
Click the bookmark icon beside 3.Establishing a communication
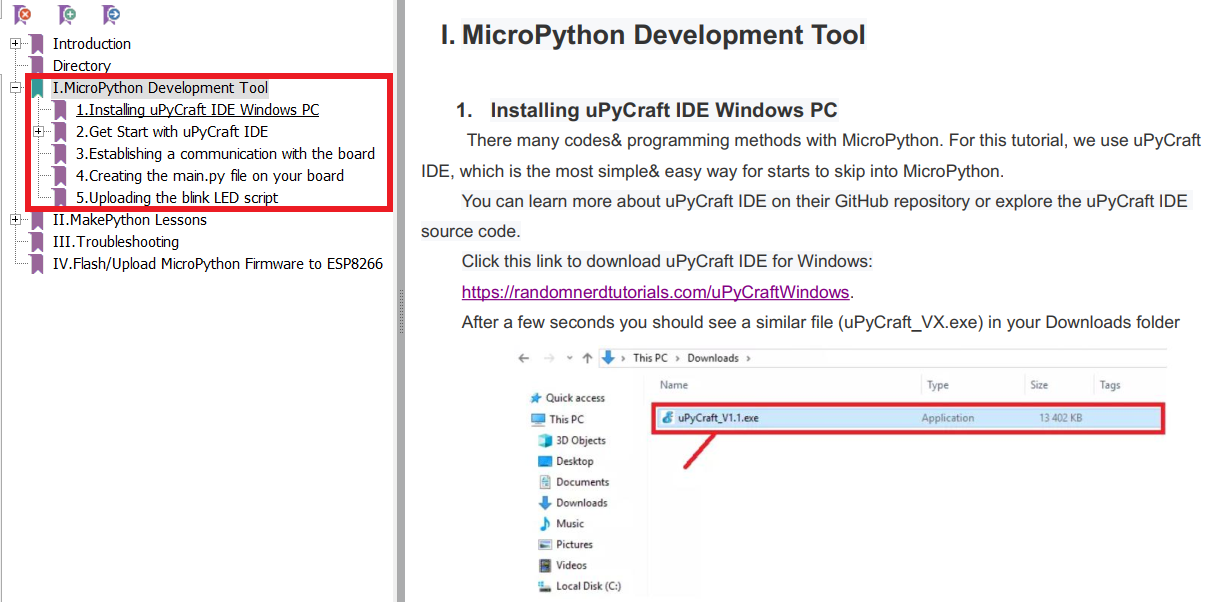60,154
